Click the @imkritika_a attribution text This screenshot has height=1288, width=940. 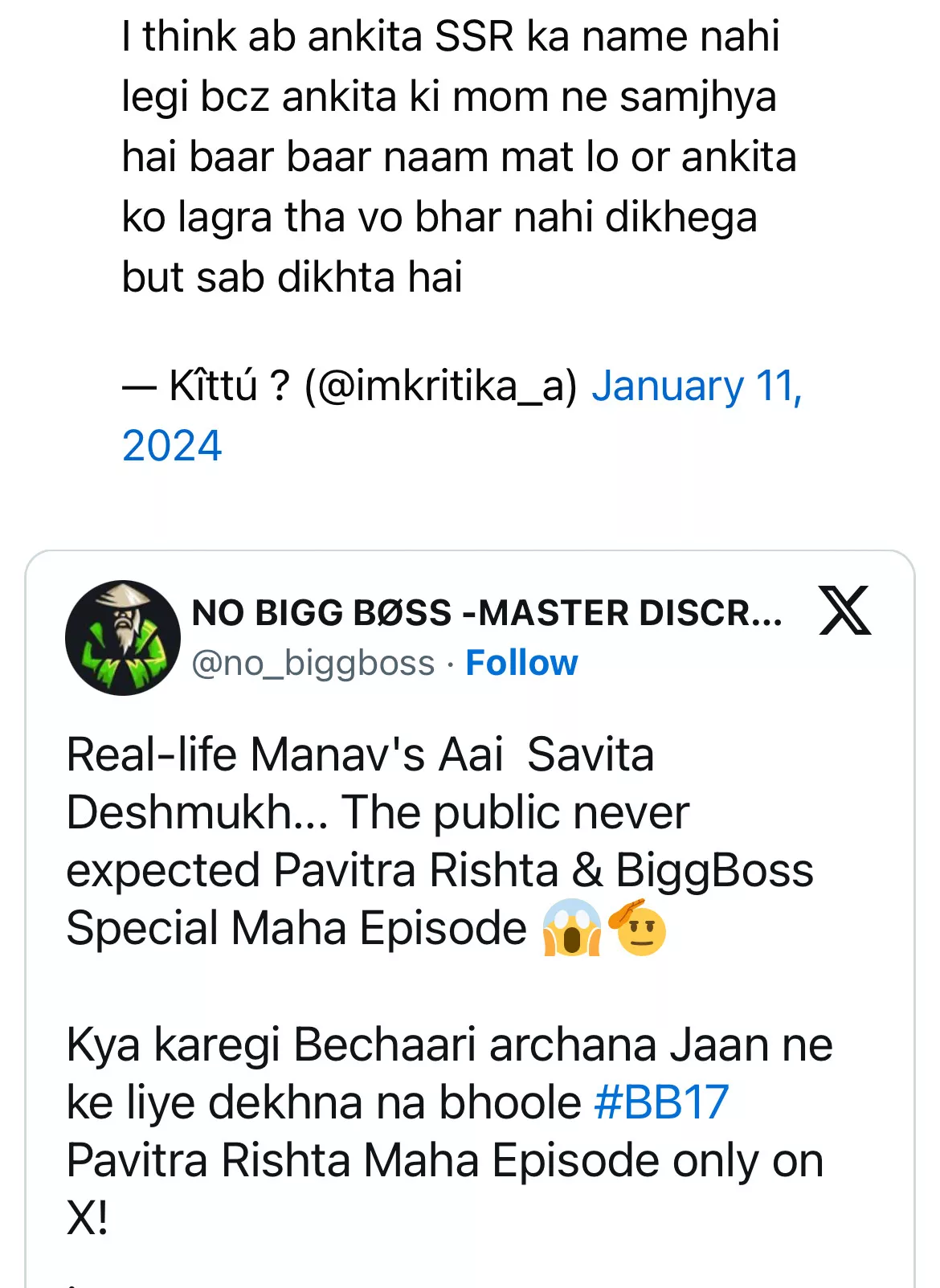point(440,386)
